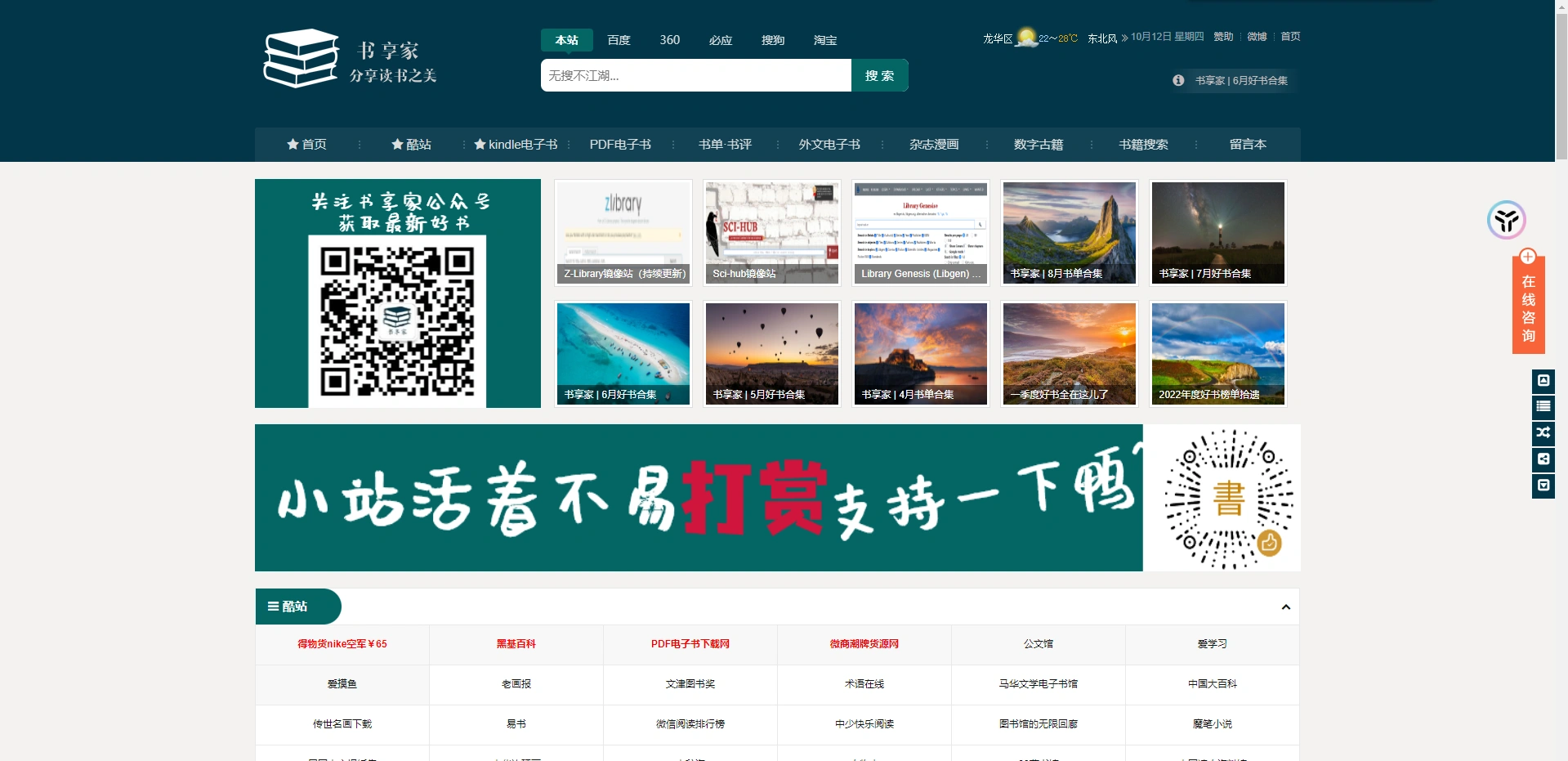This screenshot has height=761, width=1568.
Task: Select the 百度 search tab
Action: pos(619,40)
